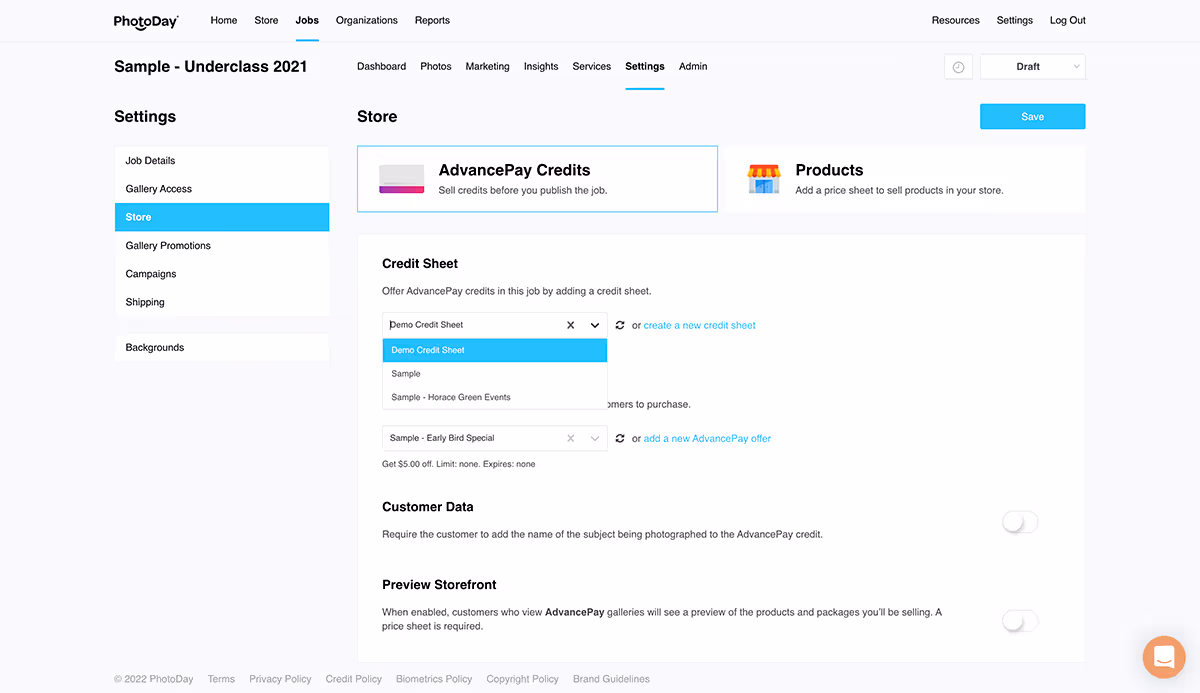Click the Credit Sheet heading

point(420,264)
